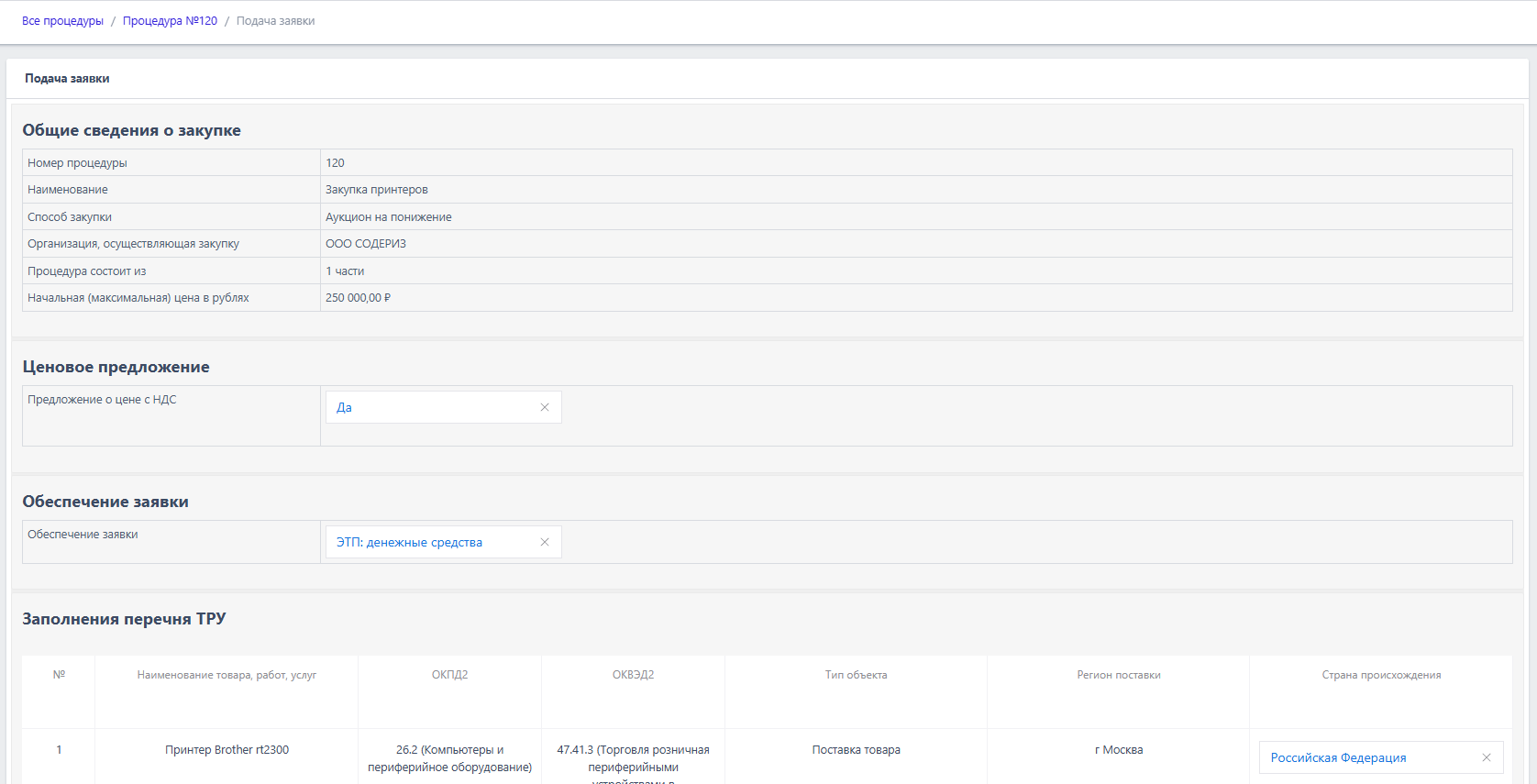Clear the "ЭТП: денежные средства" selection
Screen dimensions: 1537x784
(545, 542)
